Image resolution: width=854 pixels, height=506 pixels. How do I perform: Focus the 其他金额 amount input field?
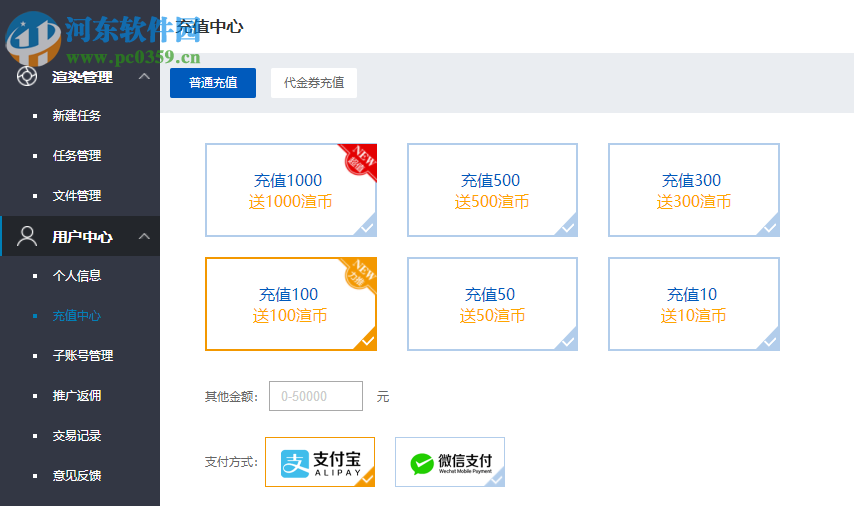pos(316,396)
